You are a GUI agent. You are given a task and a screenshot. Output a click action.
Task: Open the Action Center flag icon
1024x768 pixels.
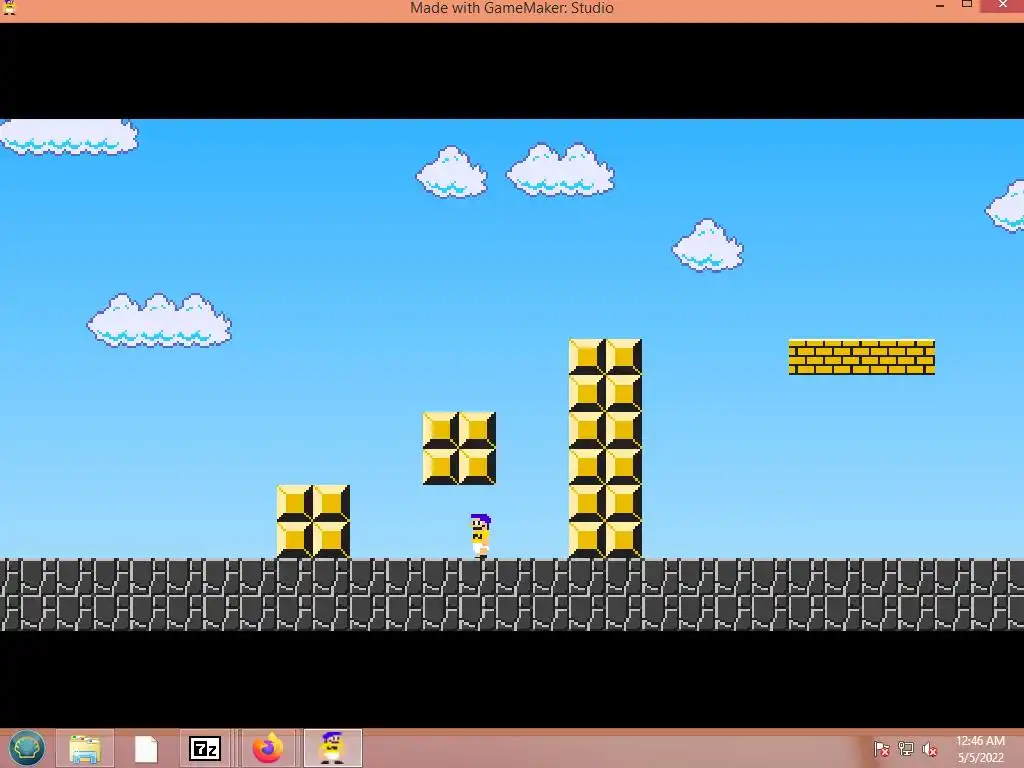tap(882, 749)
